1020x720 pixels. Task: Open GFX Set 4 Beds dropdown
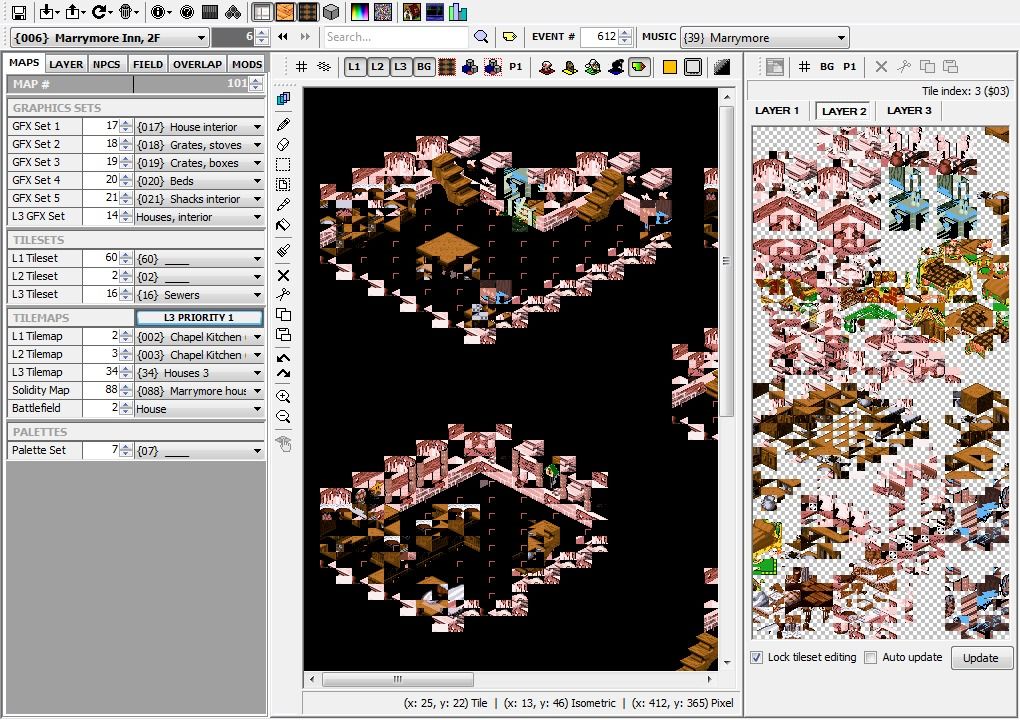tap(257, 181)
